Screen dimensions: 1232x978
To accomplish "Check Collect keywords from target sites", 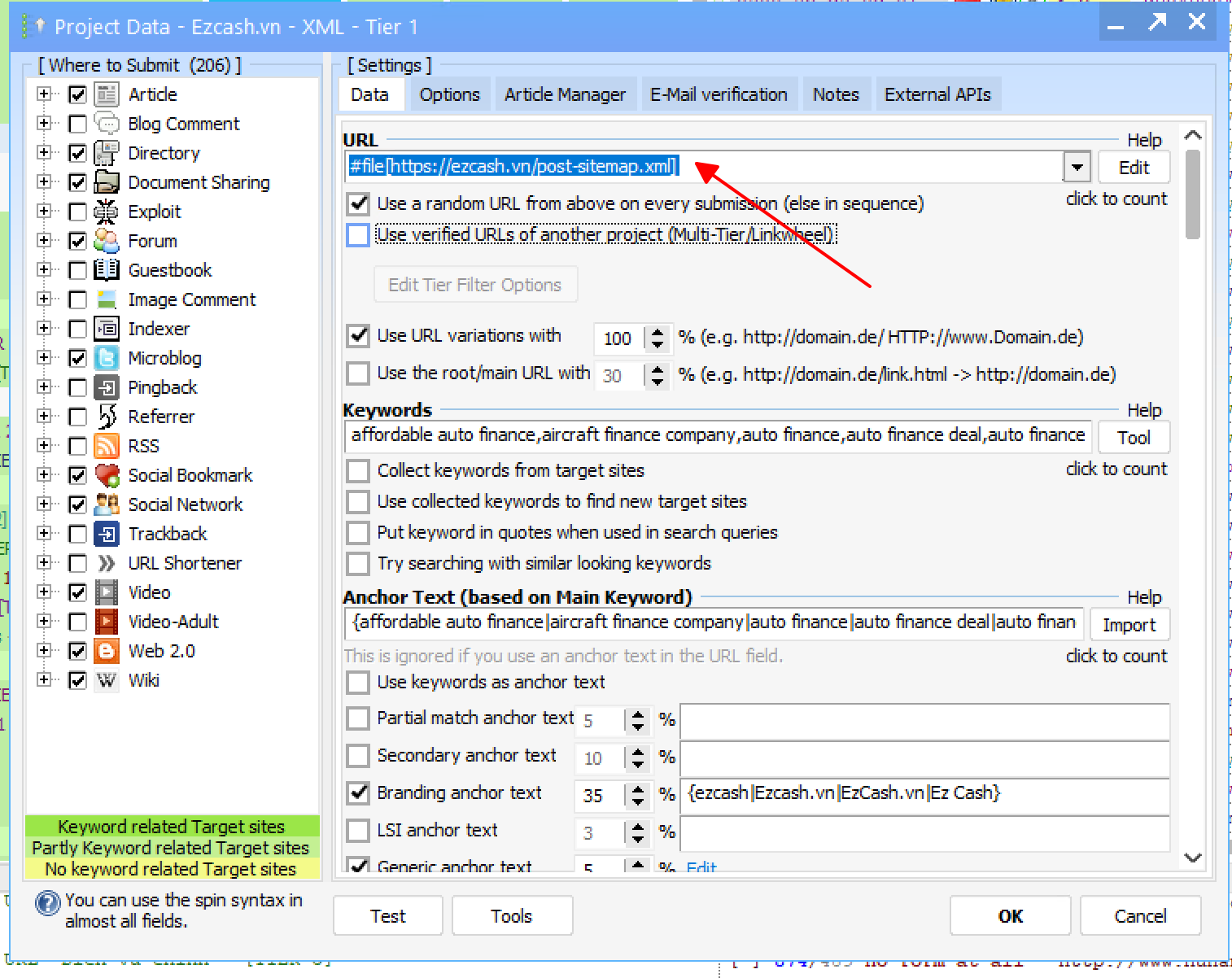I will pos(358,470).
